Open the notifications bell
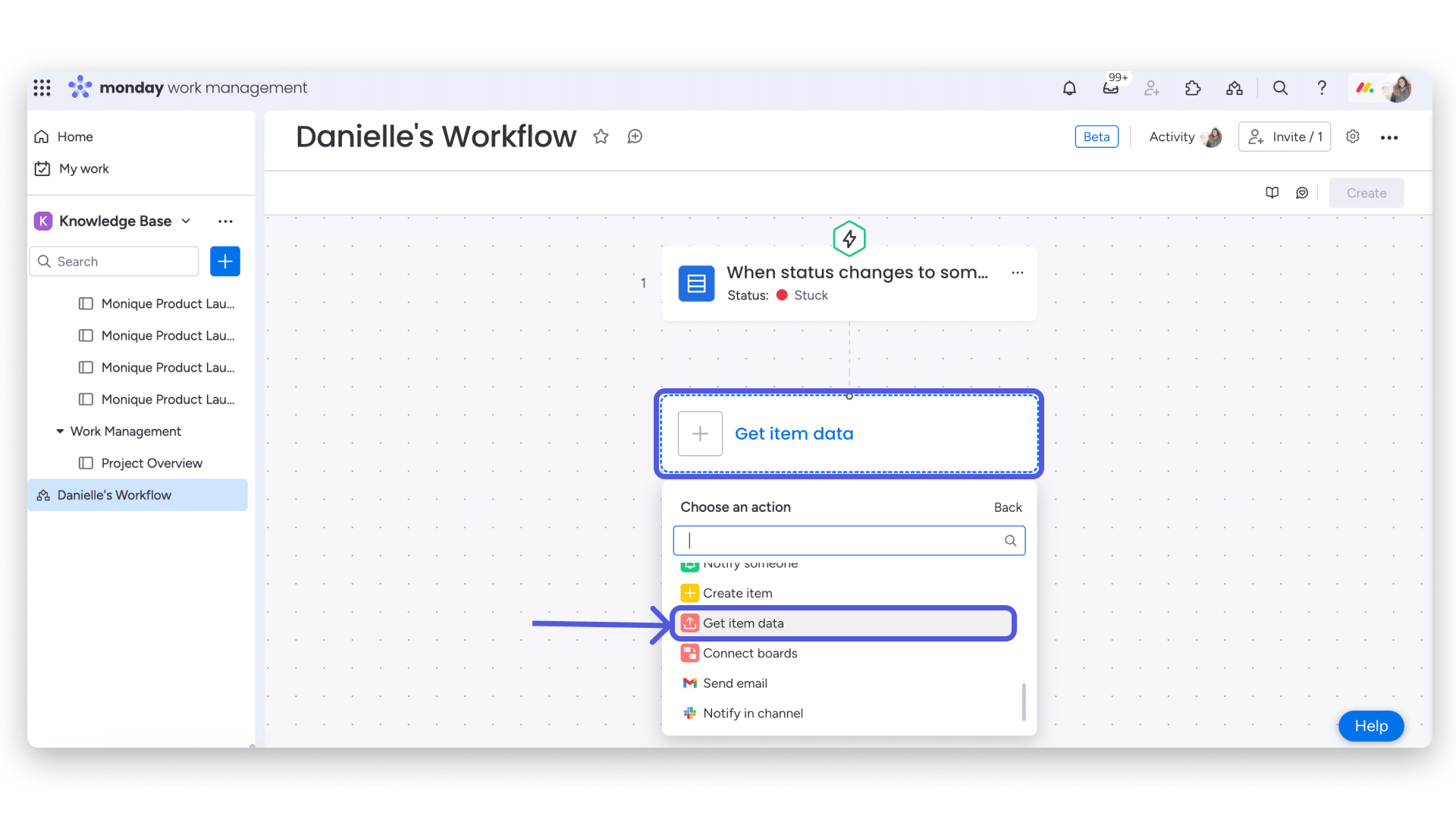Viewport: 1456px width, 819px height. 1069,88
